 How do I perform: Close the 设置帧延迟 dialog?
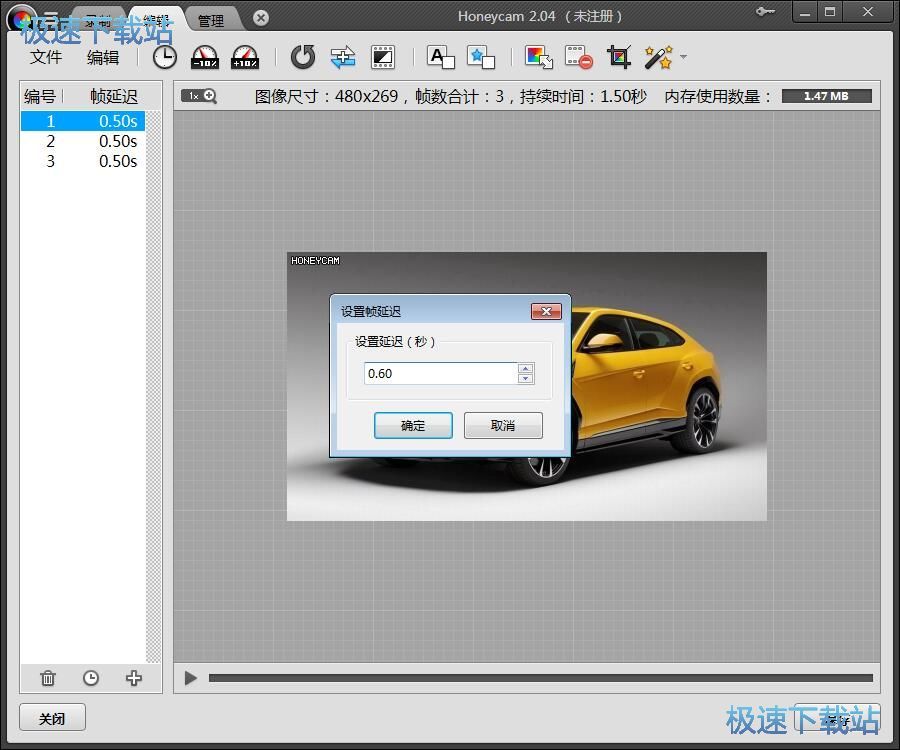546,312
